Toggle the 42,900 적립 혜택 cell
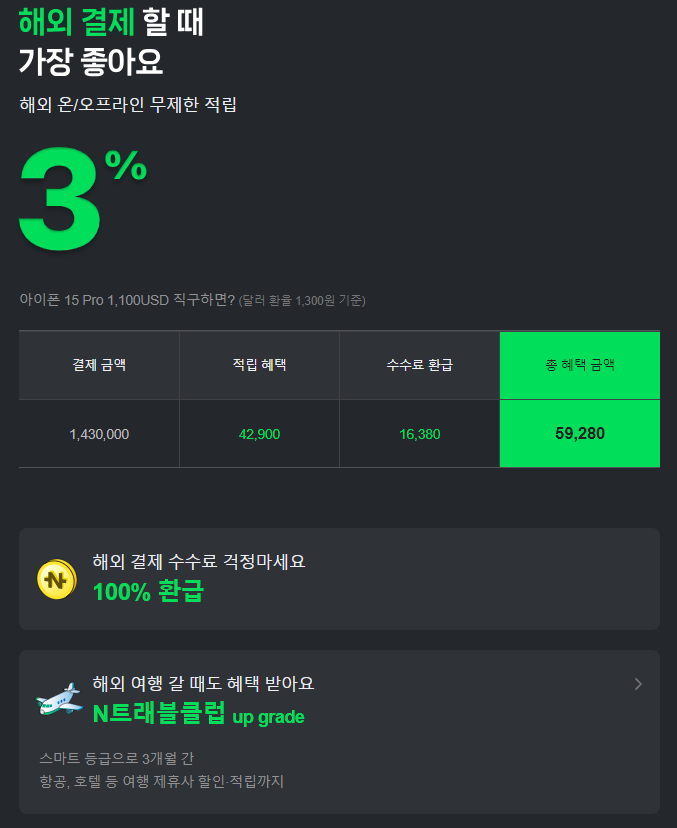677x828 pixels. click(x=259, y=433)
